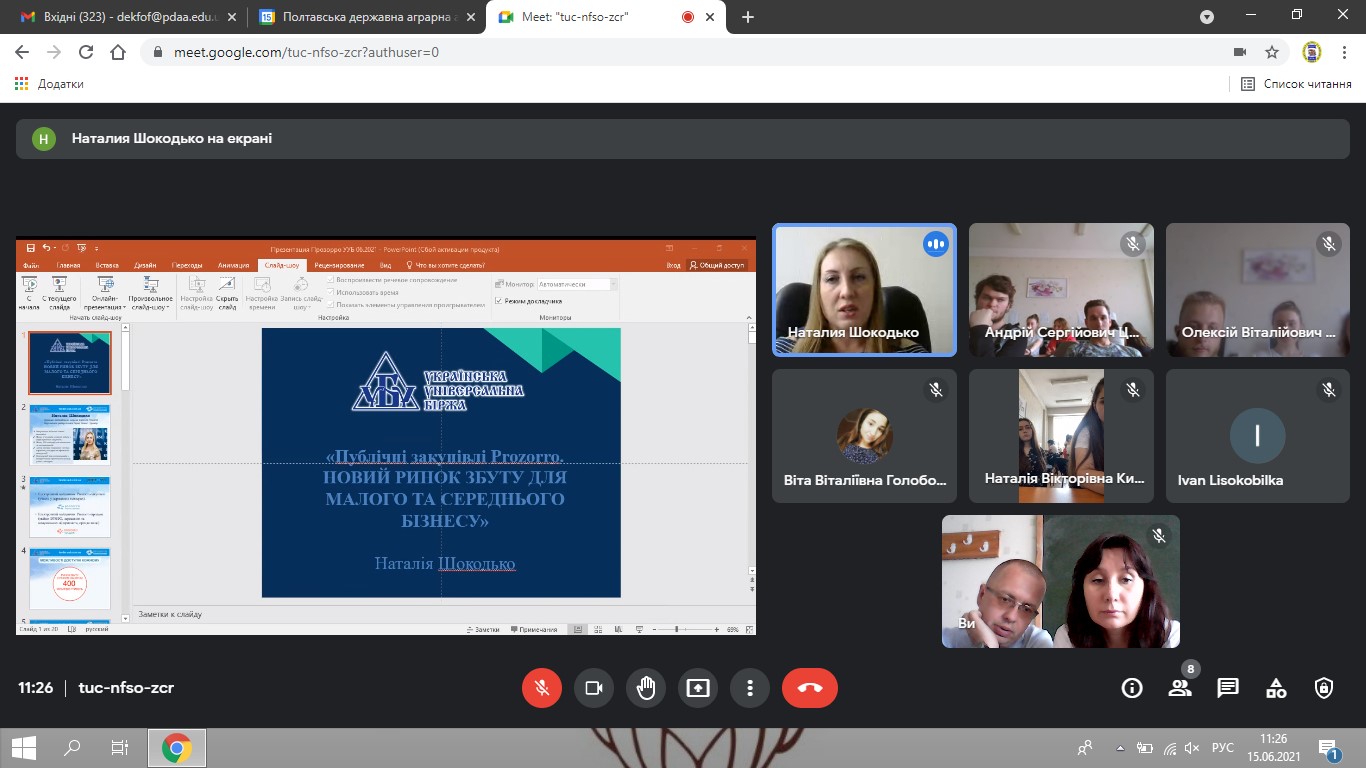Leave the call with red hang-up button

tap(810, 688)
